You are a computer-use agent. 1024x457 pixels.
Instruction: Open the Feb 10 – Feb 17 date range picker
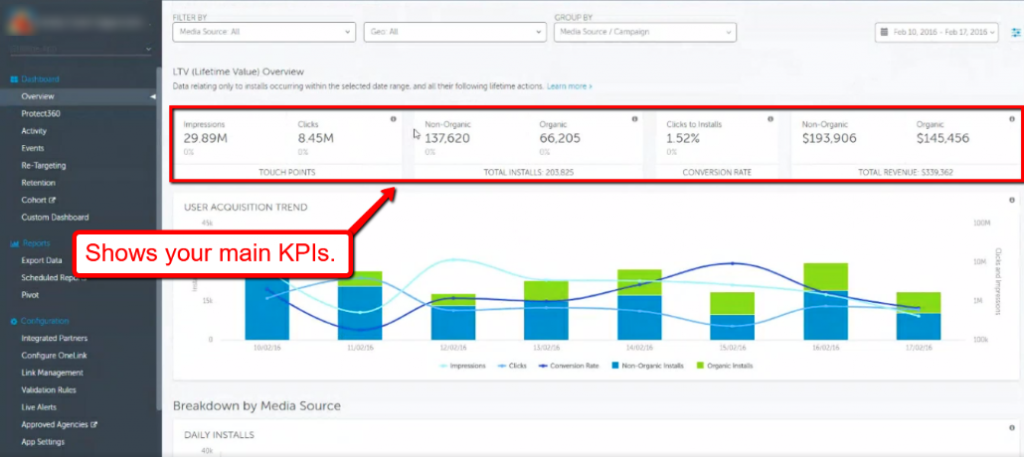coord(936,32)
